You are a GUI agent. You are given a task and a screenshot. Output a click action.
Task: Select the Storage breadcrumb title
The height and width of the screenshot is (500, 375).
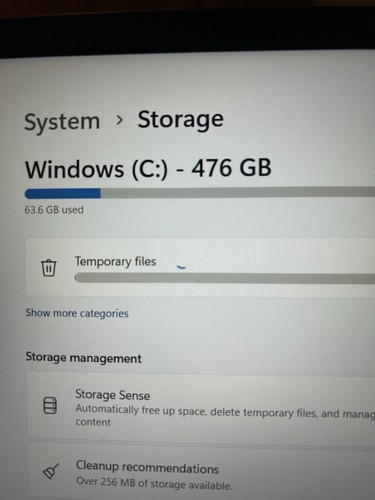180,120
